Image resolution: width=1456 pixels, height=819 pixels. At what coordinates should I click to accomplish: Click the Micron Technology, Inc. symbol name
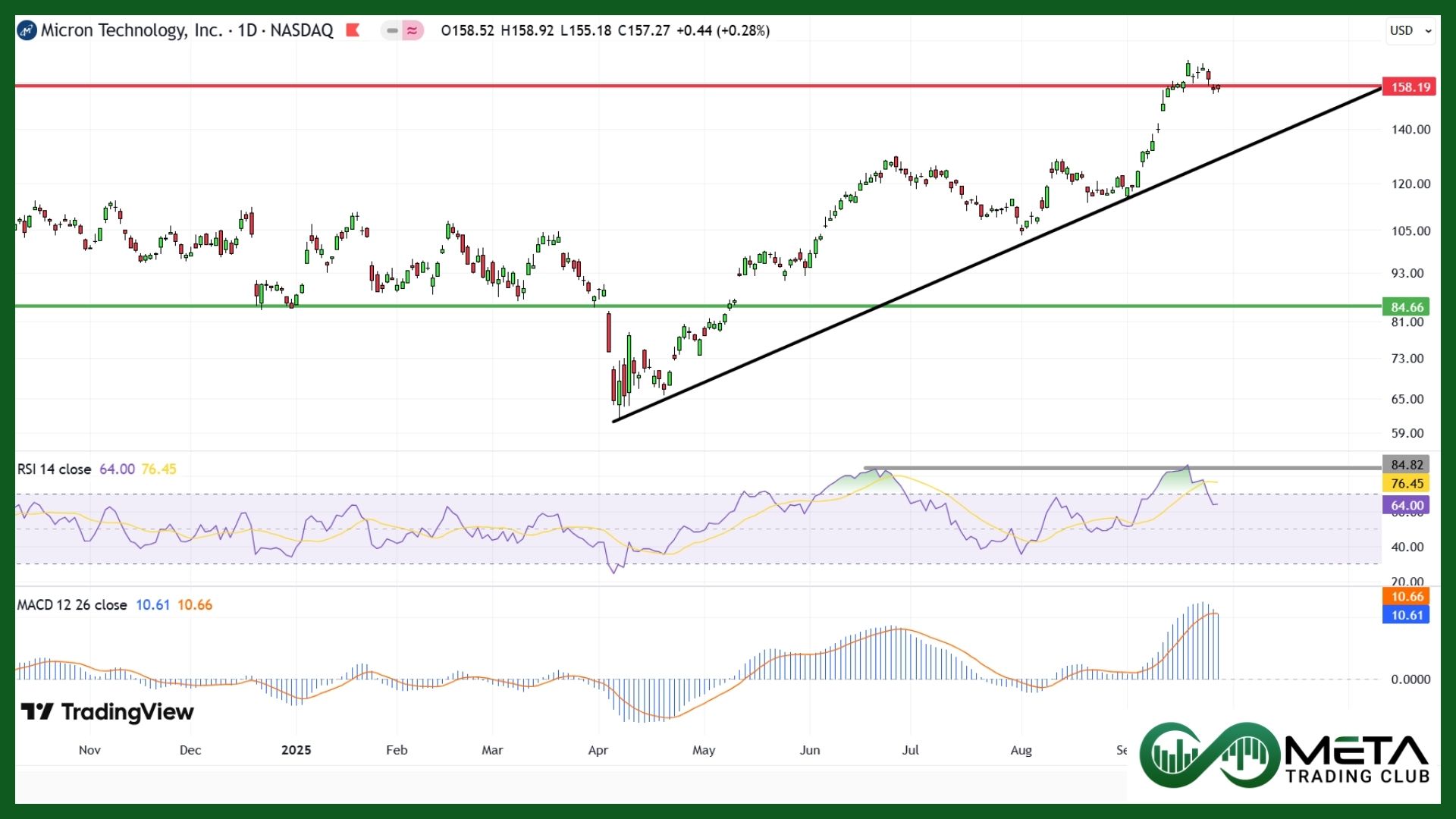pyautogui.click(x=131, y=30)
